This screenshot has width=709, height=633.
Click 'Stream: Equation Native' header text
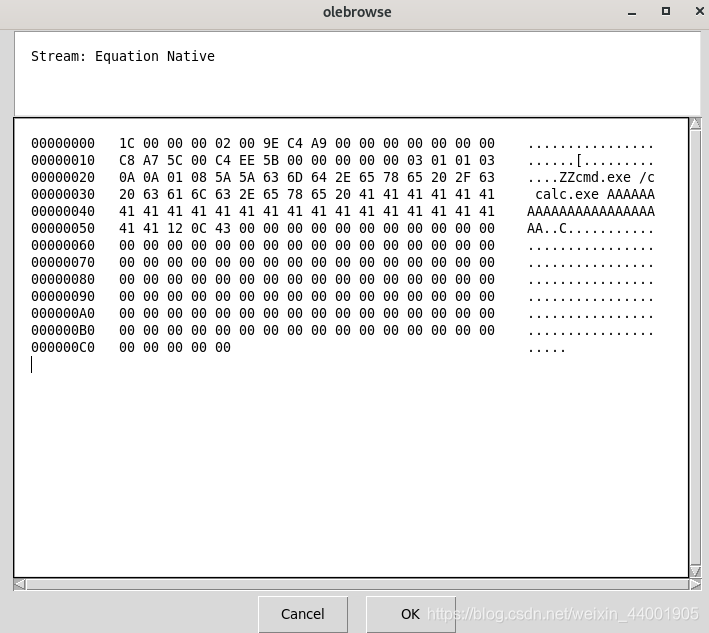pos(123,56)
